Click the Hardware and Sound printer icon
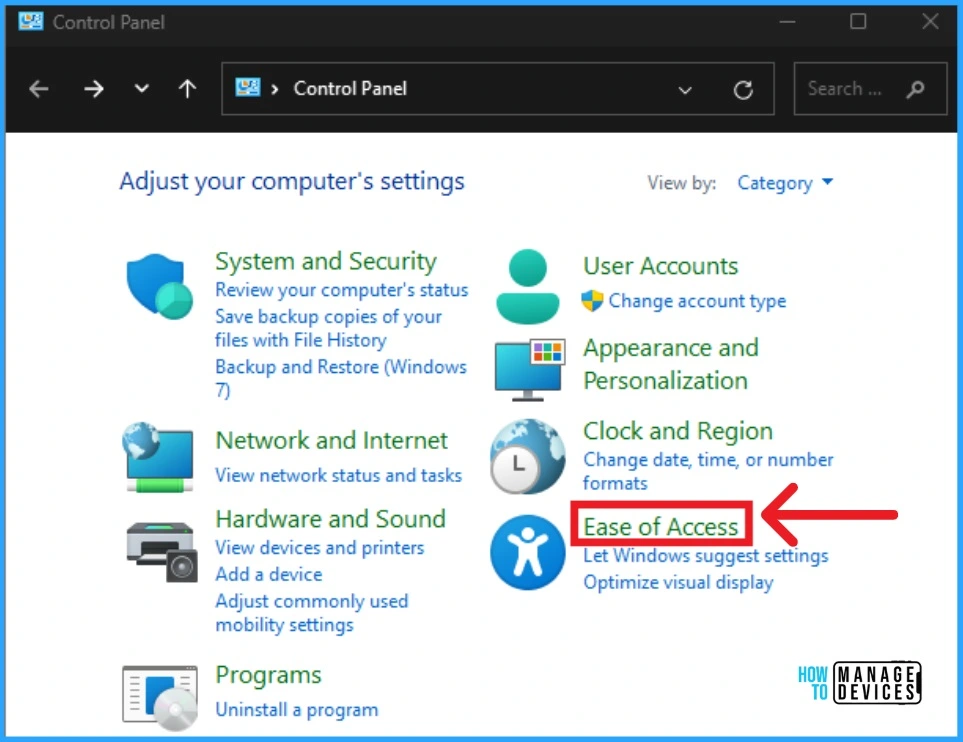The height and width of the screenshot is (742, 963). point(162,552)
